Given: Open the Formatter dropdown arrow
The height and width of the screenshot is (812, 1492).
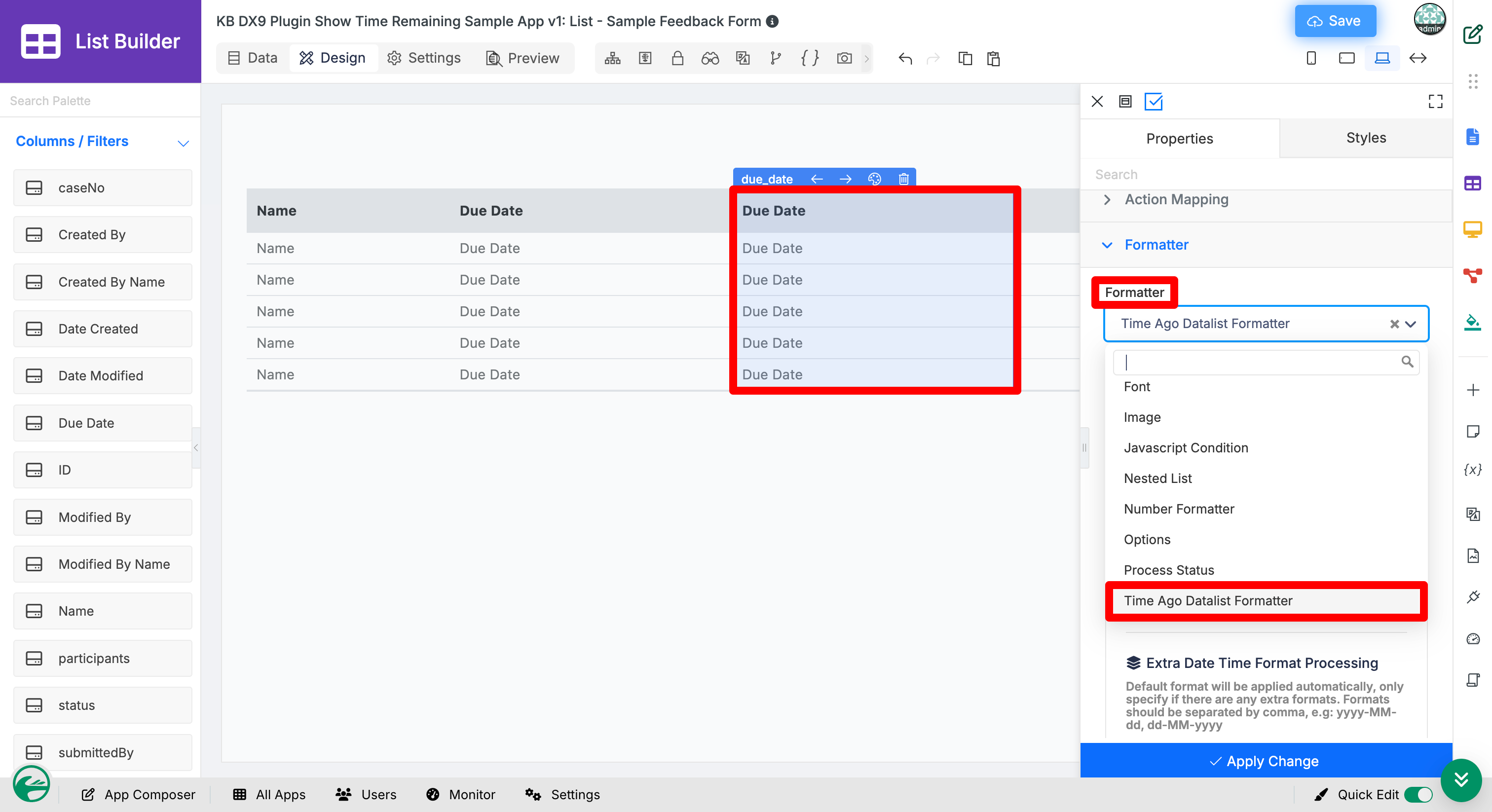Looking at the screenshot, I should 1411,324.
